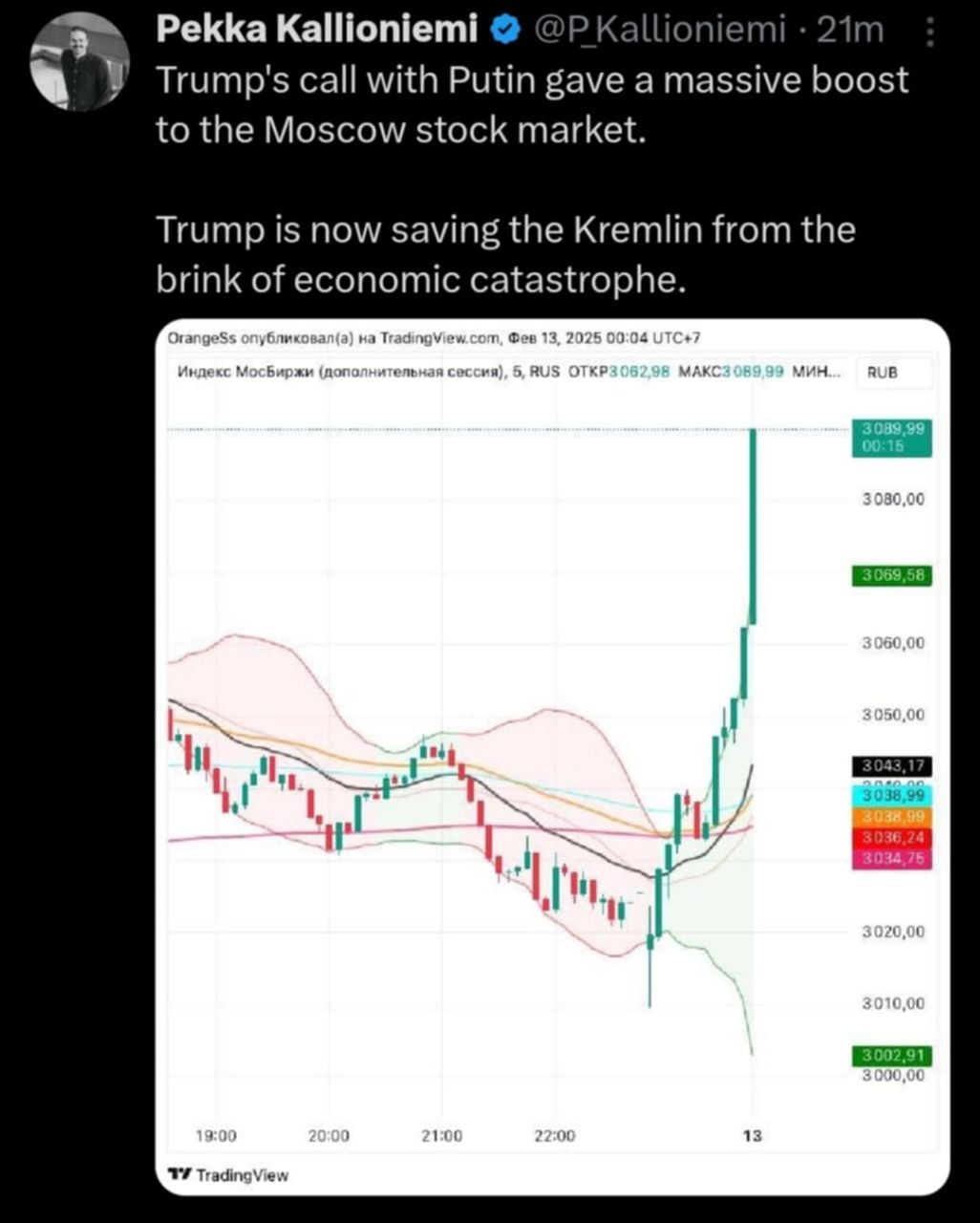Click the pink 3034,75 indicator label
This screenshot has width=980, height=1223.
click(x=891, y=859)
